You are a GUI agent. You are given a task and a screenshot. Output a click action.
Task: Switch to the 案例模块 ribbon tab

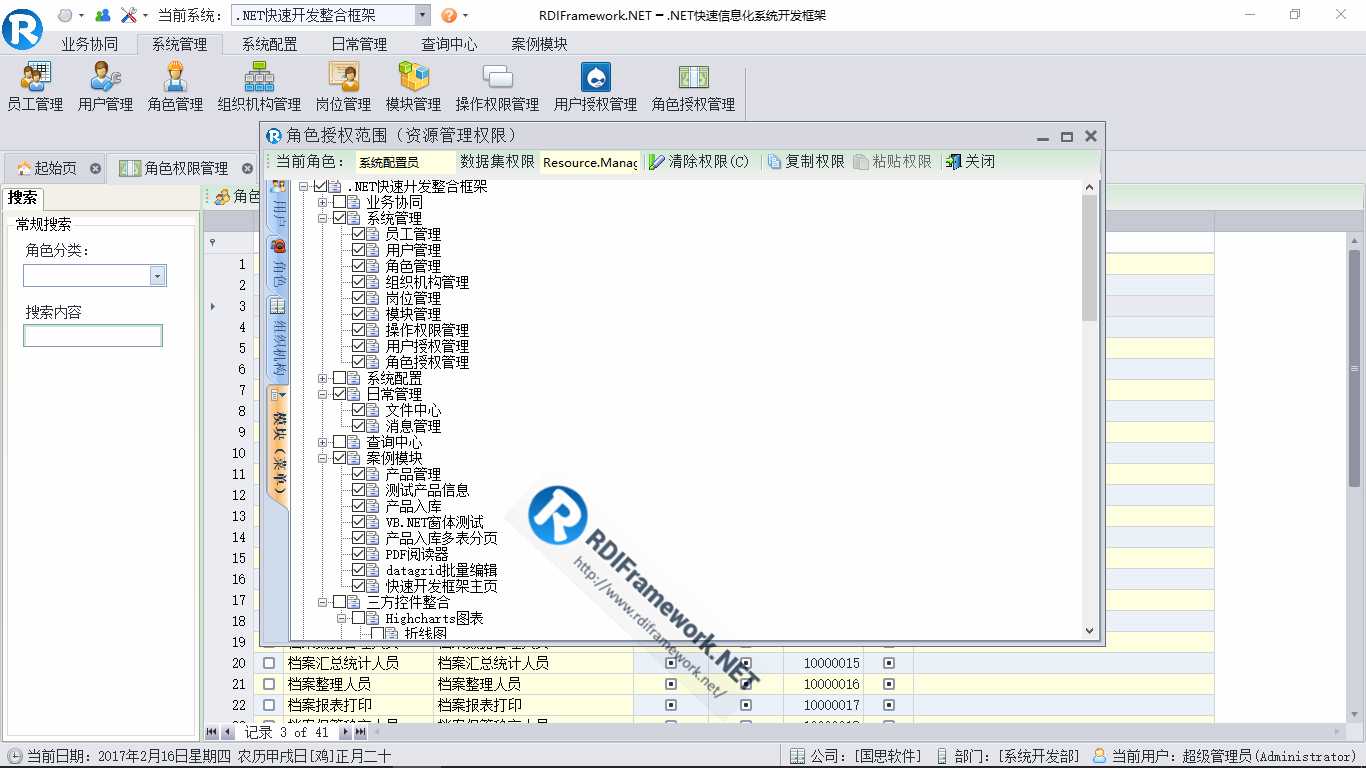[539, 44]
